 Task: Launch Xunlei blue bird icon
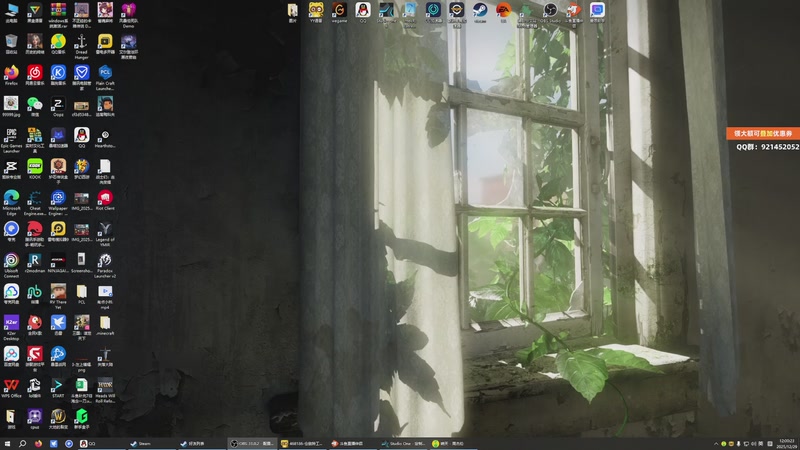click(x=58, y=325)
